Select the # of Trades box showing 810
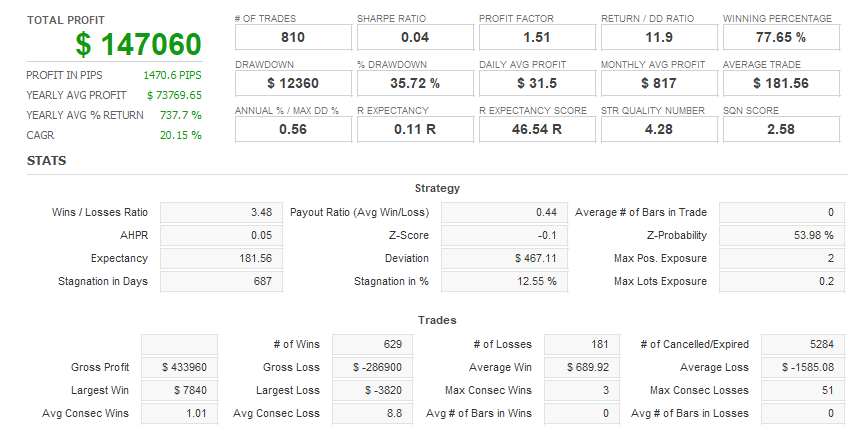Viewport: 863px width, 437px height. 293,37
